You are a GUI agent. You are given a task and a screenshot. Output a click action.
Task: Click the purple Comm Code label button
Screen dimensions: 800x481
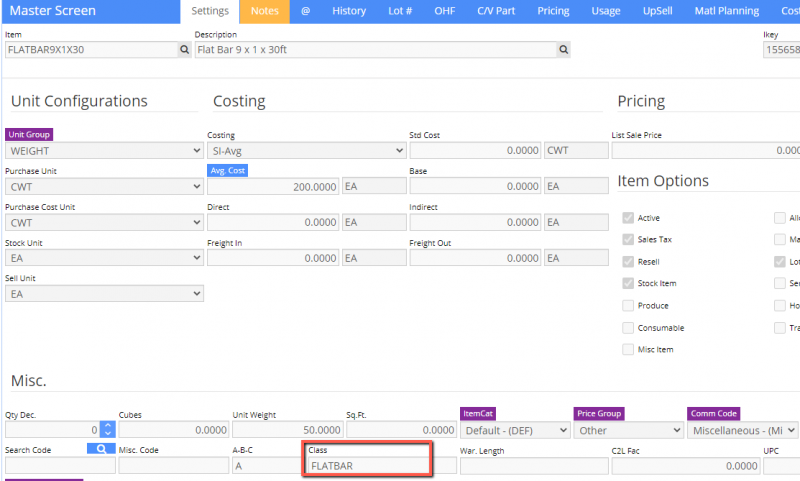pos(716,413)
